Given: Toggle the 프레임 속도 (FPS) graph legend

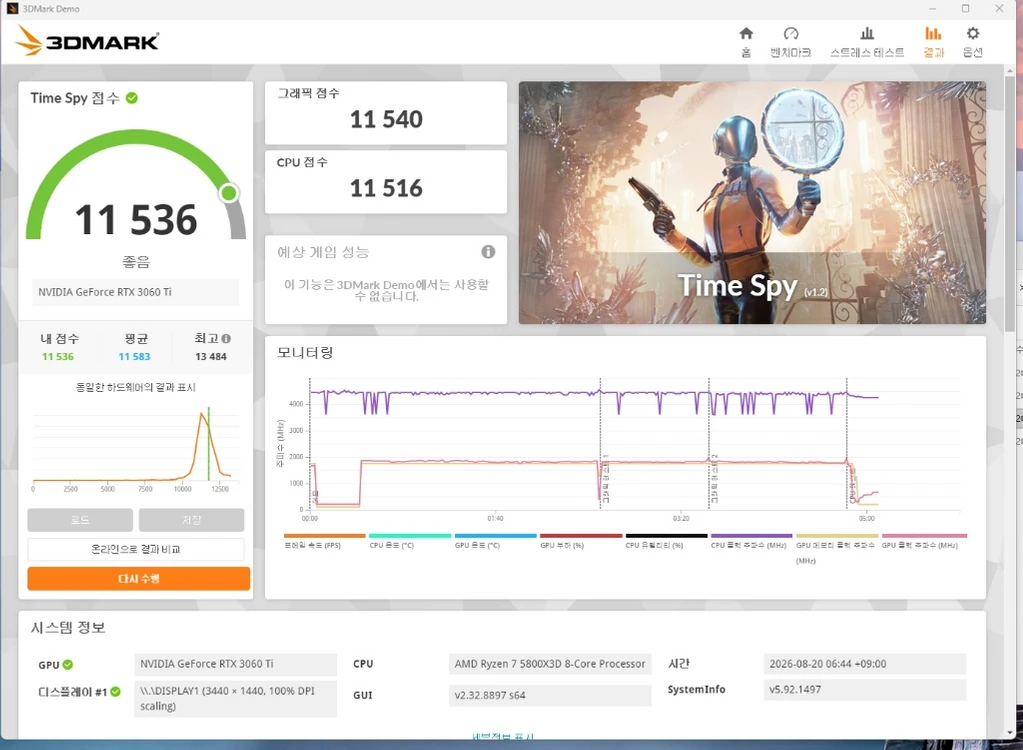Looking at the screenshot, I should (x=324, y=541).
